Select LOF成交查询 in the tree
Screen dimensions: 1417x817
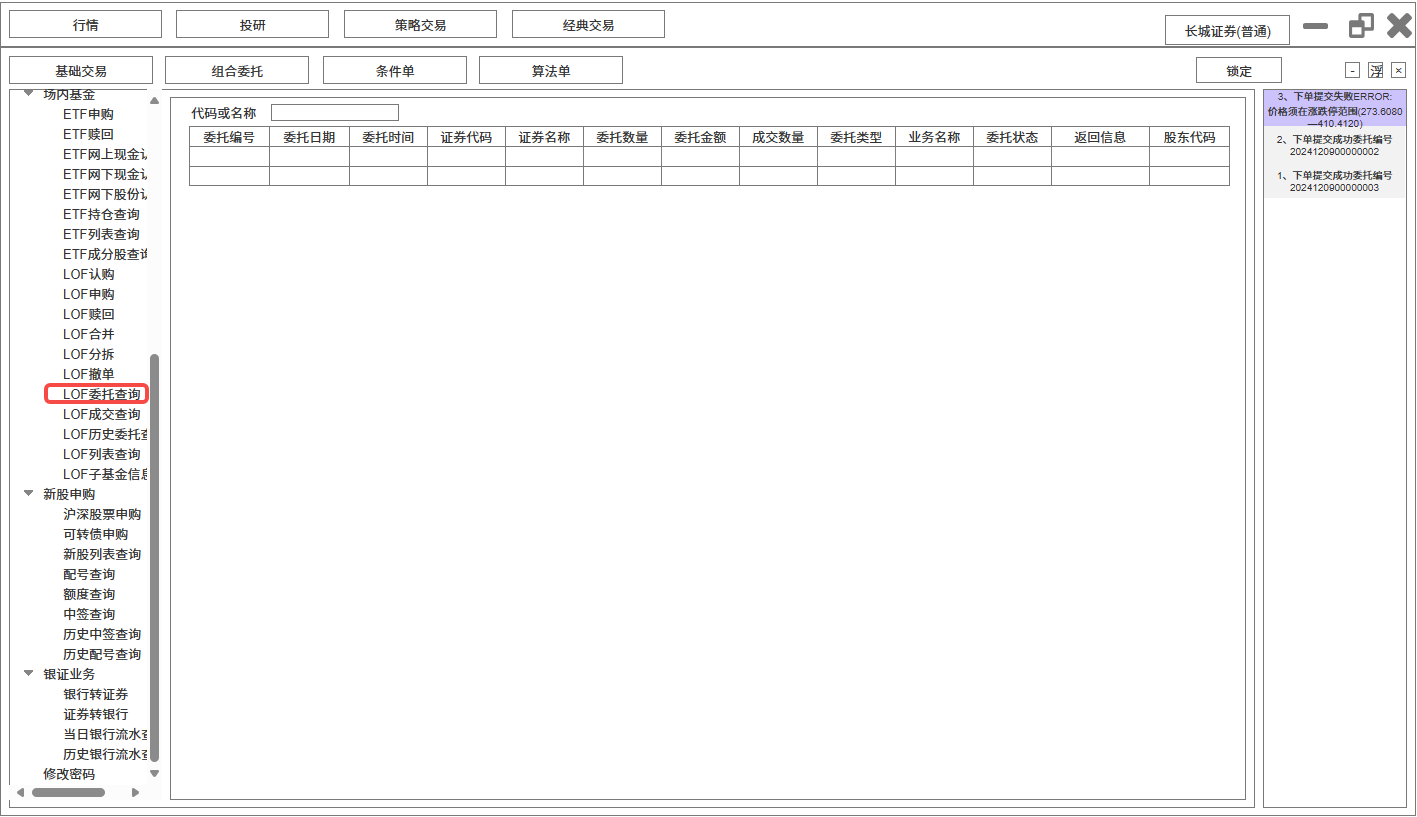click(x=101, y=414)
